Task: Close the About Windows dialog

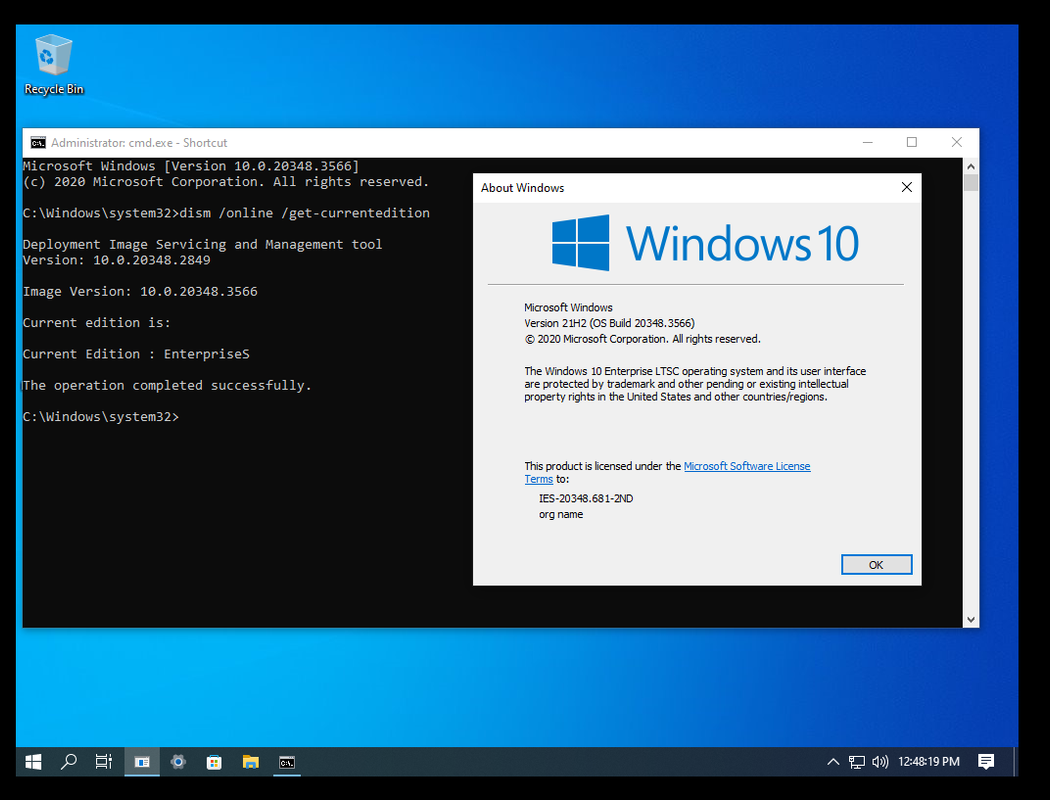Action: point(907,187)
